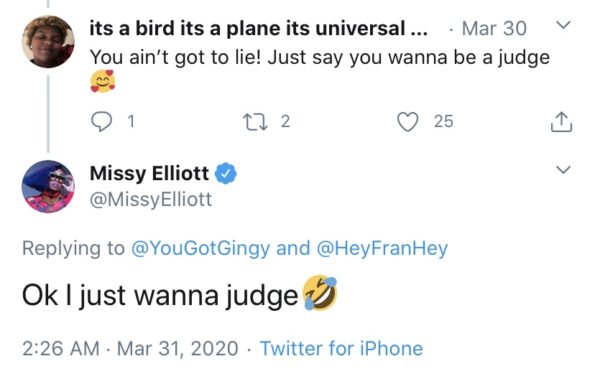Retweet the judge reply tweet
The height and width of the screenshot is (374, 595).
[255, 122]
